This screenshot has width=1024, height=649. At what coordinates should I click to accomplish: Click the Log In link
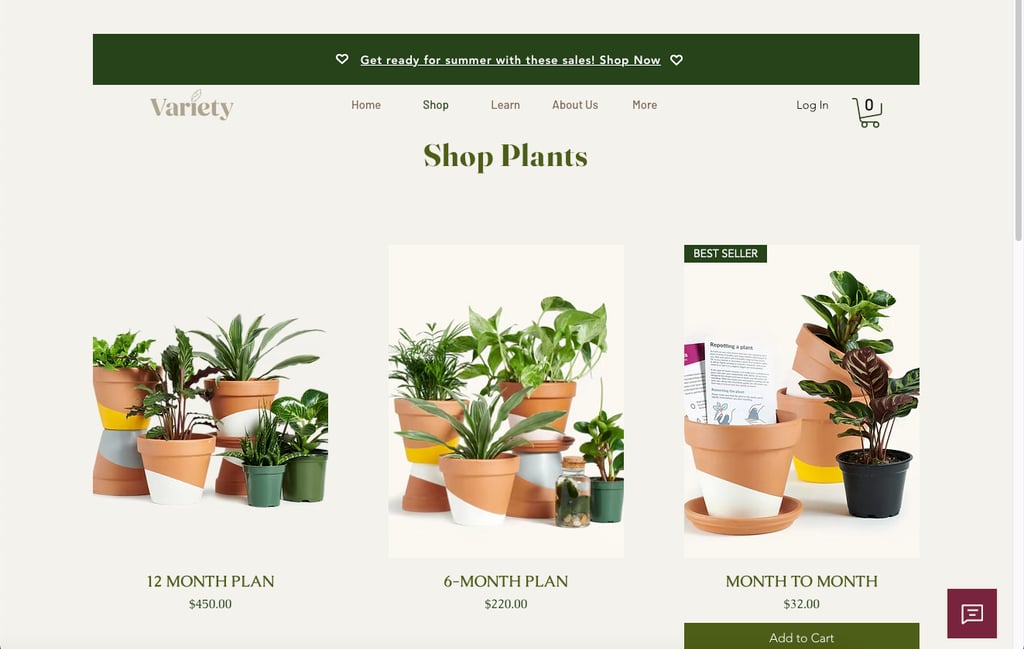pyautogui.click(x=812, y=105)
